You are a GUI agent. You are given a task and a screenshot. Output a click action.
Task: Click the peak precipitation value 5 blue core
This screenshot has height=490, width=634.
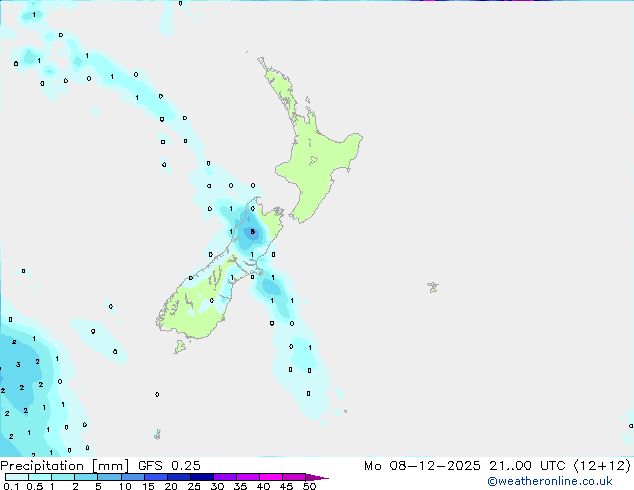(252, 232)
